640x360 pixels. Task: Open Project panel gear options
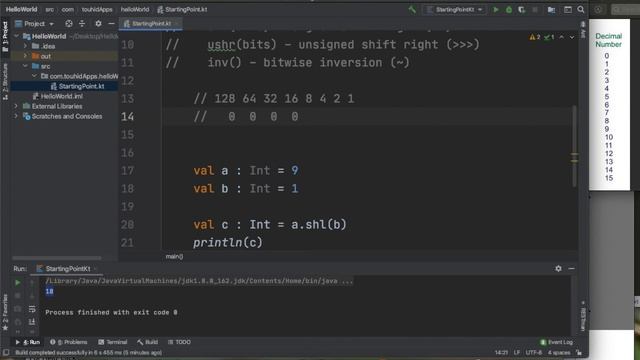pyautogui.click(x=98, y=24)
